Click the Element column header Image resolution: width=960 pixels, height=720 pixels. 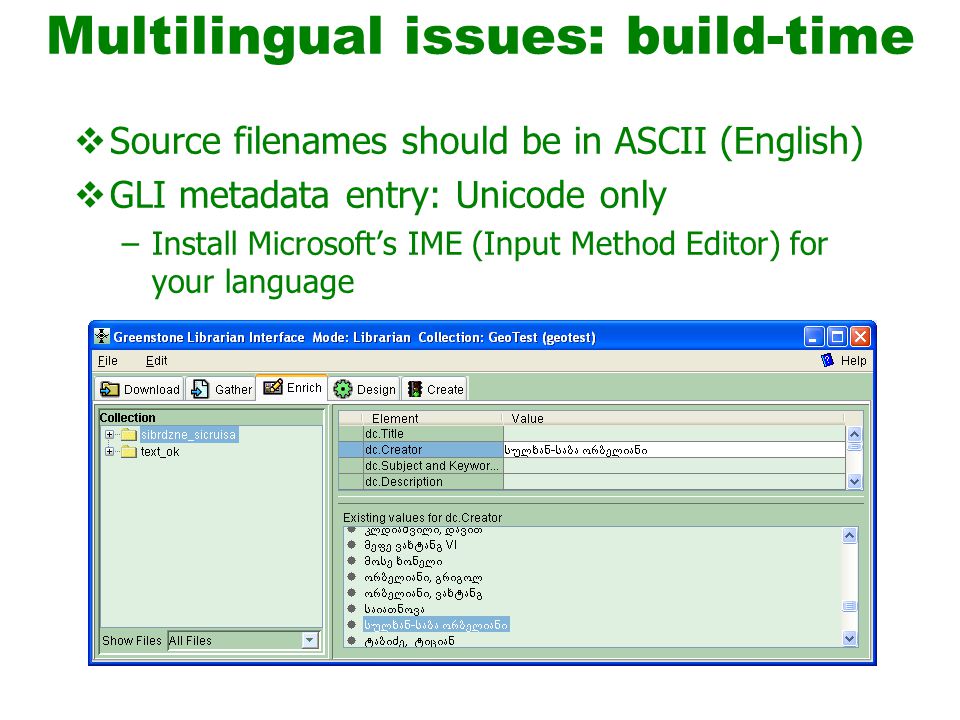(432, 418)
